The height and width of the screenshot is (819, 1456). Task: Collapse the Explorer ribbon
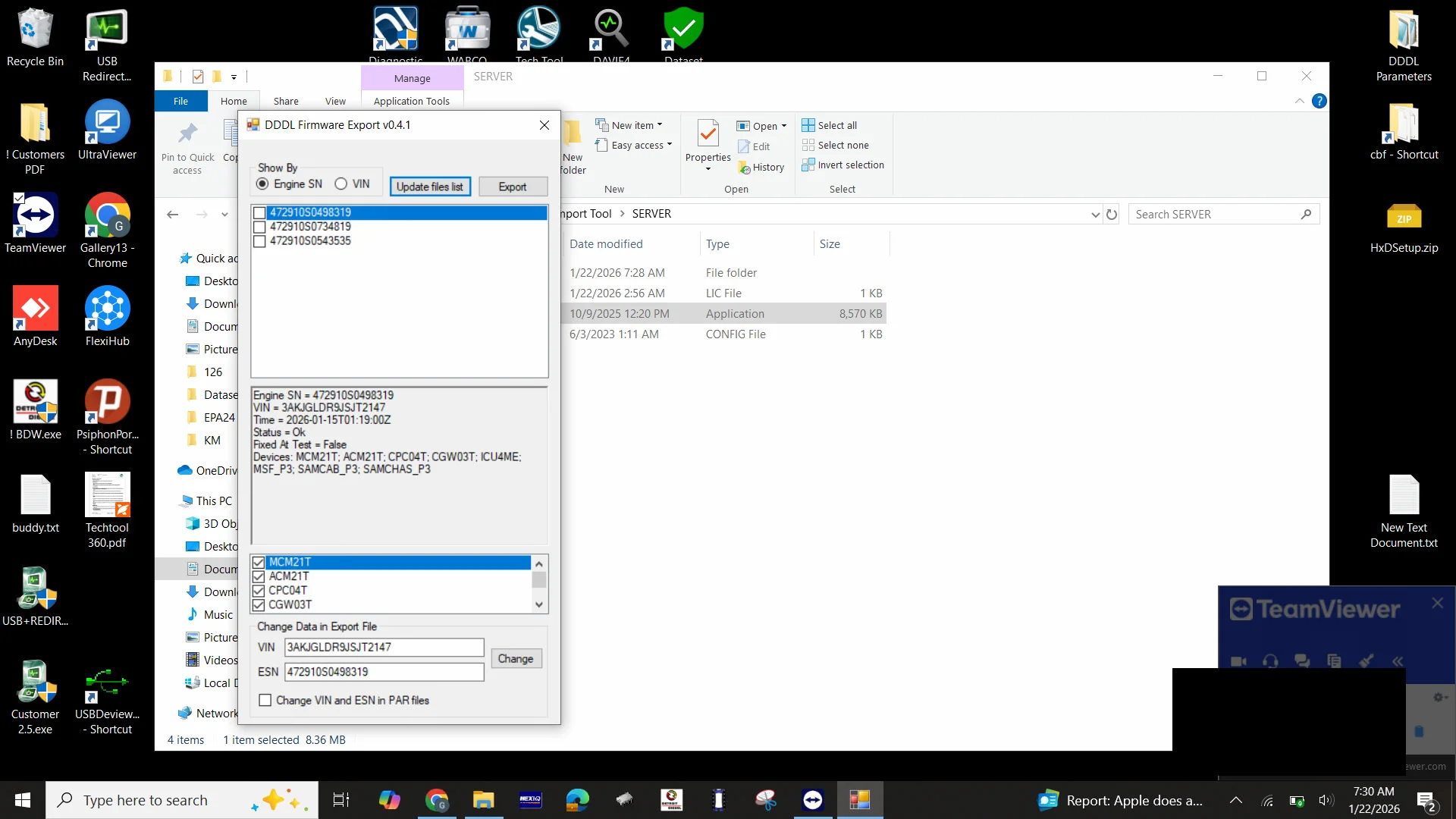1300,101
